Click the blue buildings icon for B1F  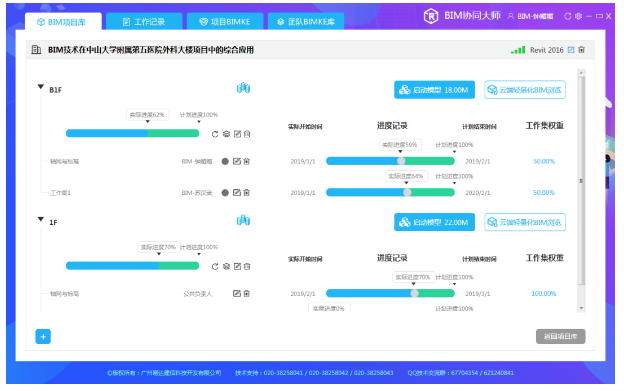[243, 88]
